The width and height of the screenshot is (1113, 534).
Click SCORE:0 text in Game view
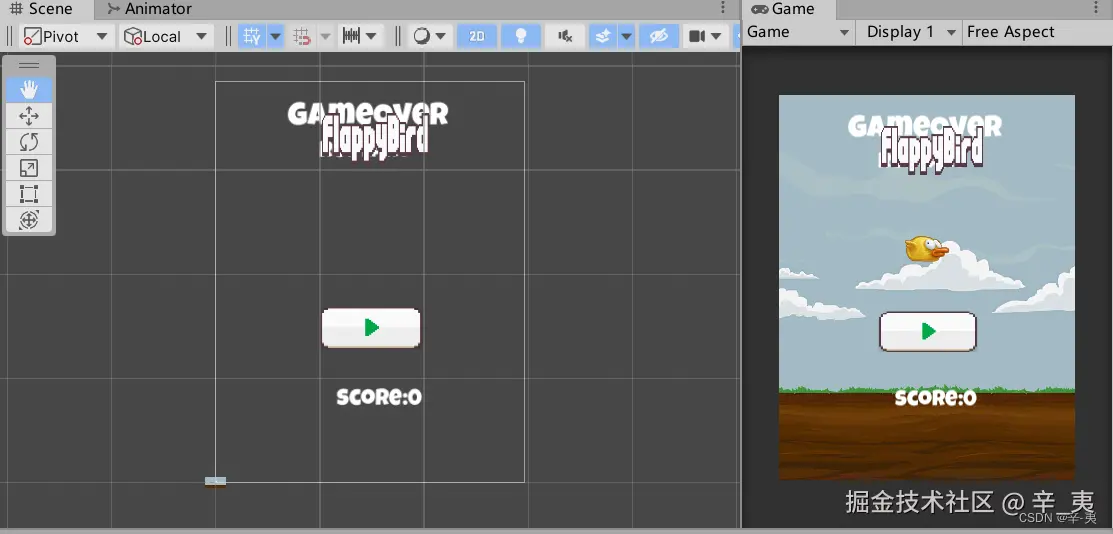click(936, 398)
